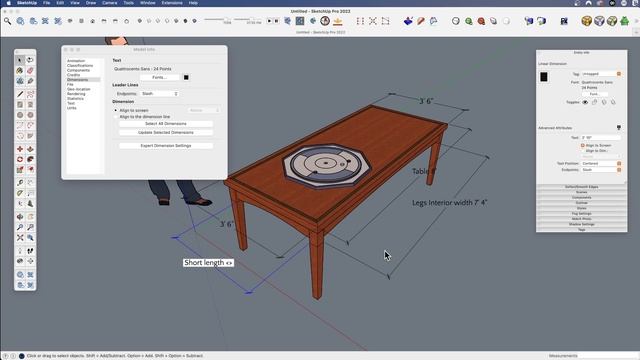Open the Extensions menu
640x360 pixels.
pyautogui.click(x=172, y=3)
